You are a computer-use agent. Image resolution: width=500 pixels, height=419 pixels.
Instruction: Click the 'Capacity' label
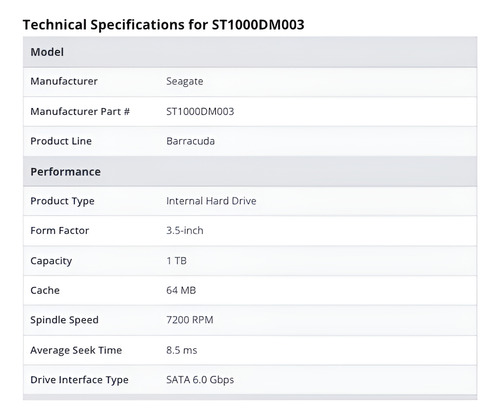(x=51, y=261)
